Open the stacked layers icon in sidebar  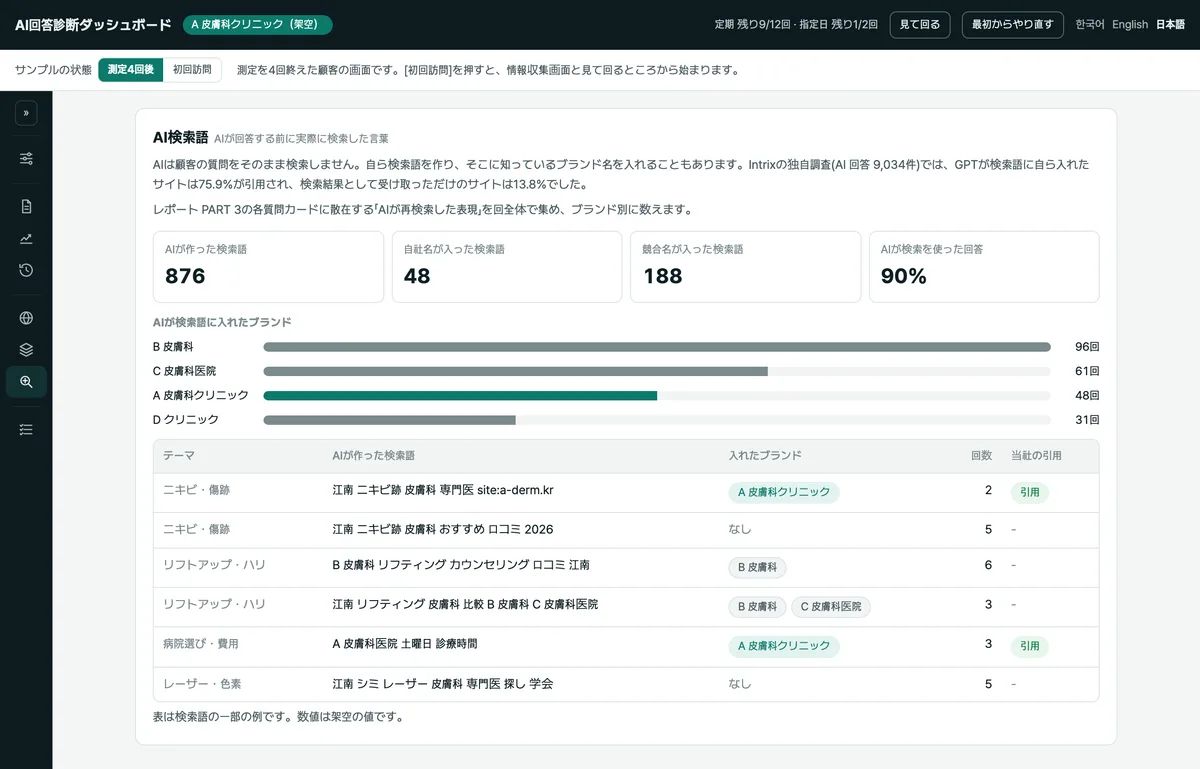click(26, 350)
